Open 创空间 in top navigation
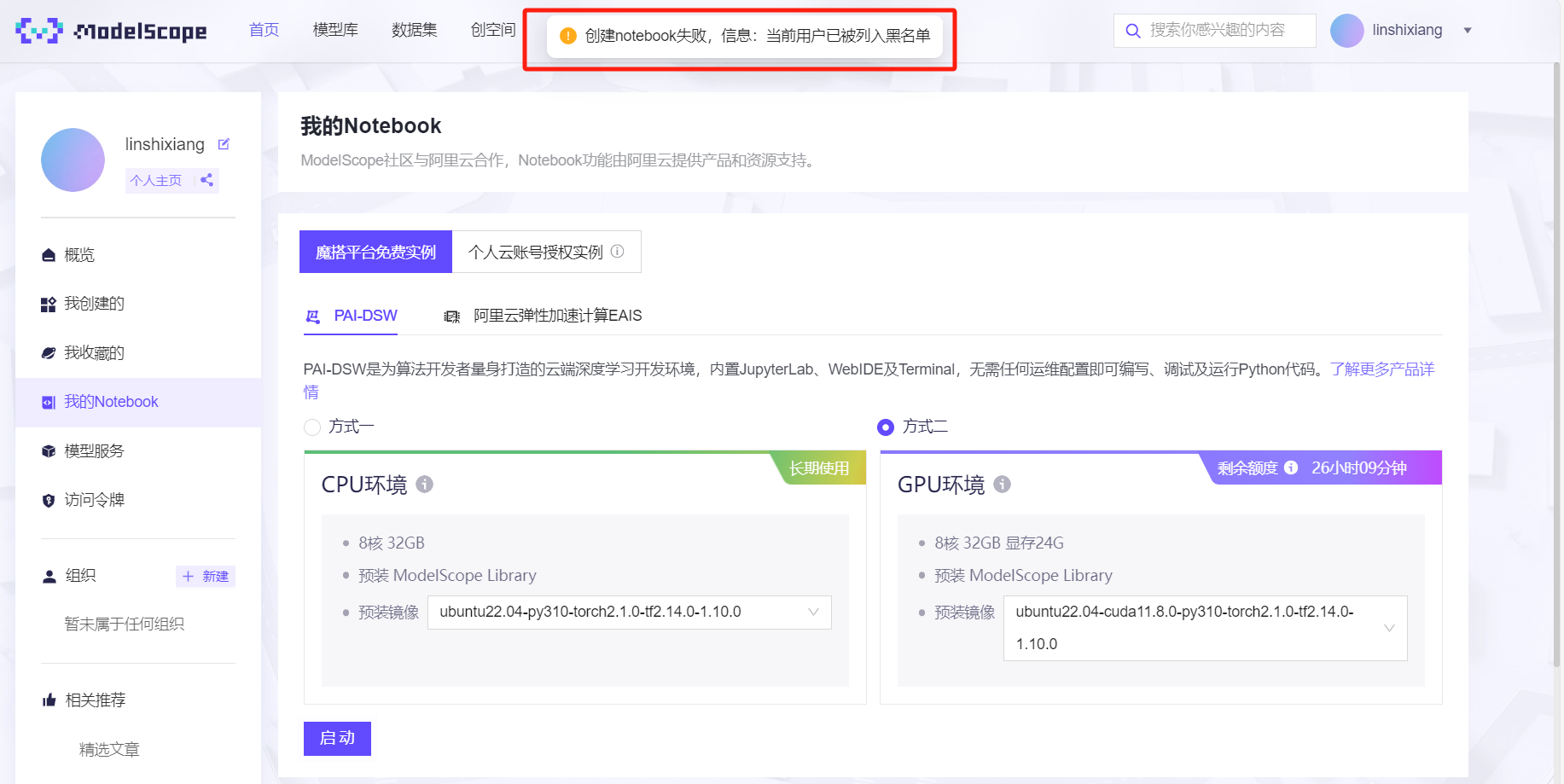The height and width of the screenshot is (784, 1564). coord(493,30)
